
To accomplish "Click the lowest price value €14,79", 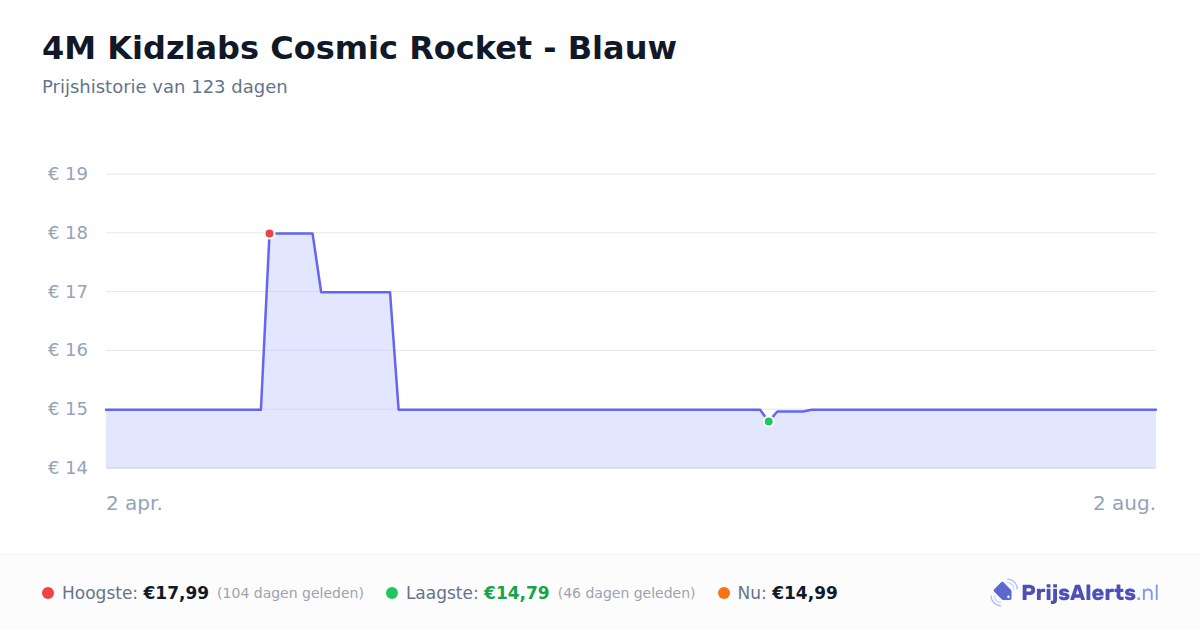I will coord(517,593).
